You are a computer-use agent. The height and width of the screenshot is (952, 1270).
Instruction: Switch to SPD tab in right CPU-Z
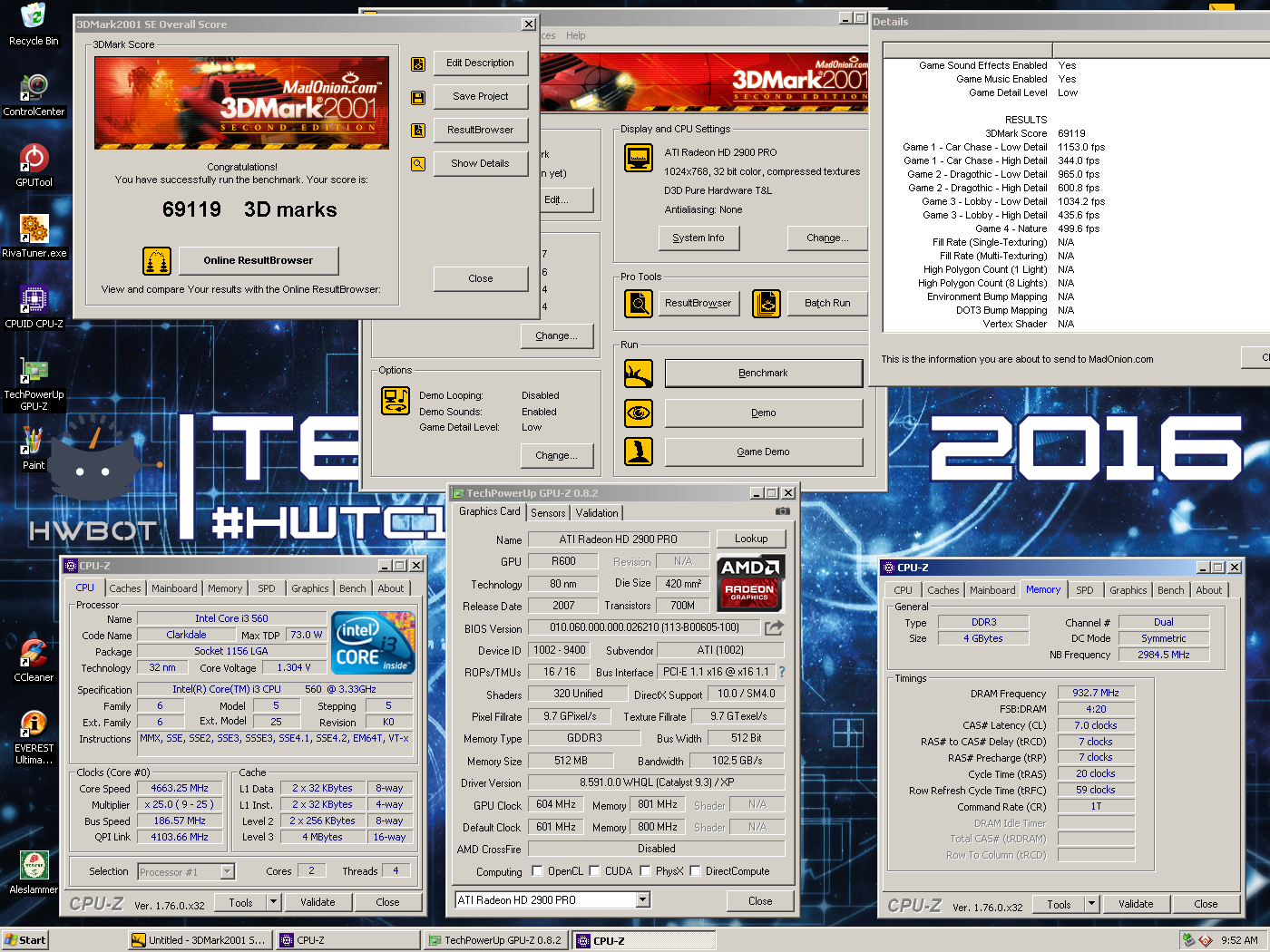tap(1085, 590)
